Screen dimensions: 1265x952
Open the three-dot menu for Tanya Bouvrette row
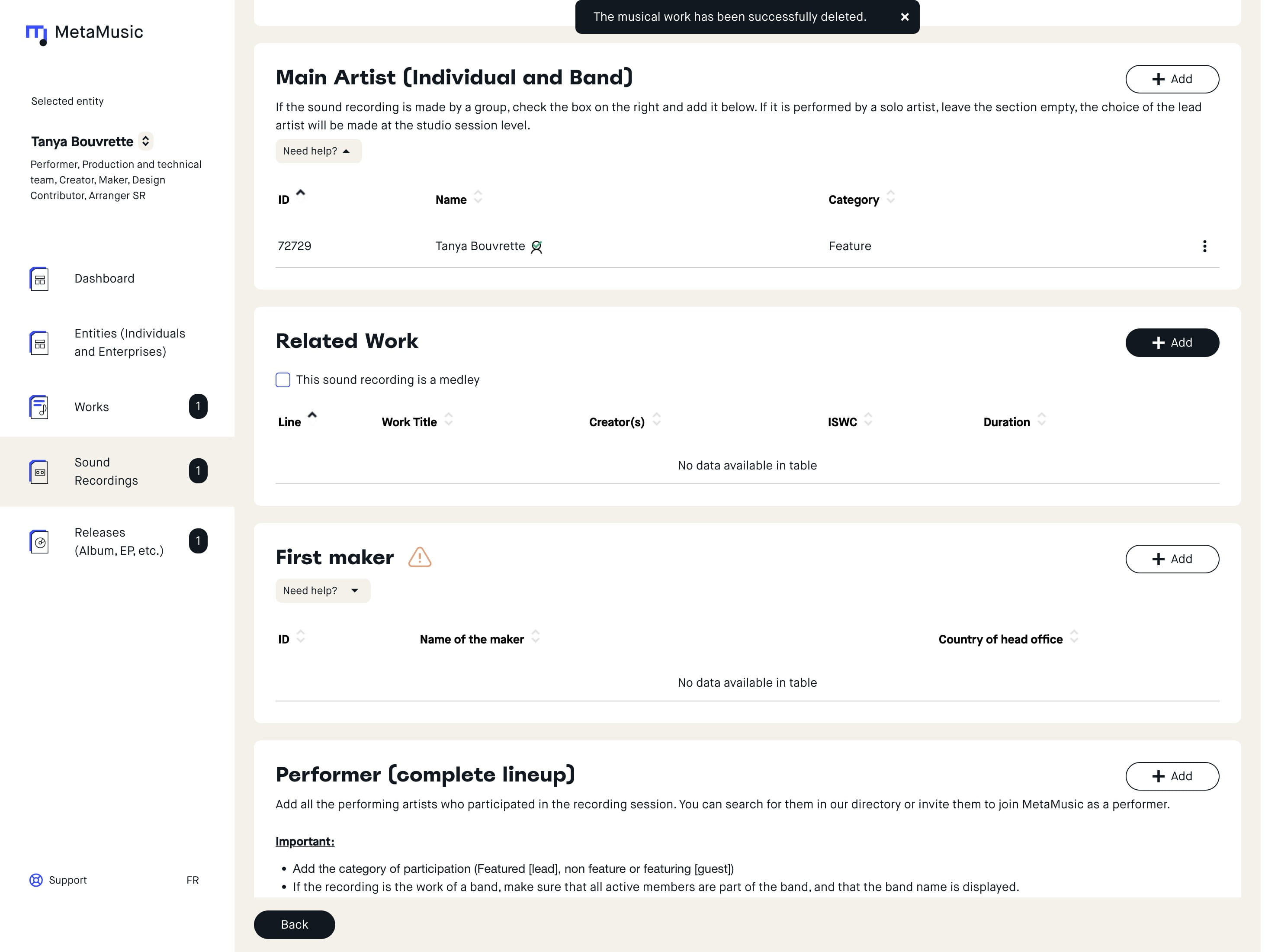(x=1204, y=246)
